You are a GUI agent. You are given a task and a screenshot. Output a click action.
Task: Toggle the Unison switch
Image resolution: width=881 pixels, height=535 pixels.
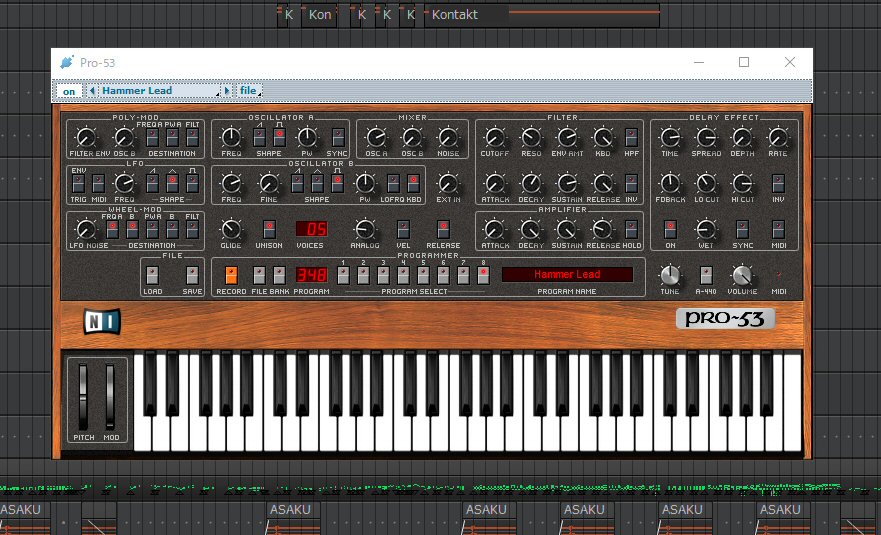click(269, 229)
